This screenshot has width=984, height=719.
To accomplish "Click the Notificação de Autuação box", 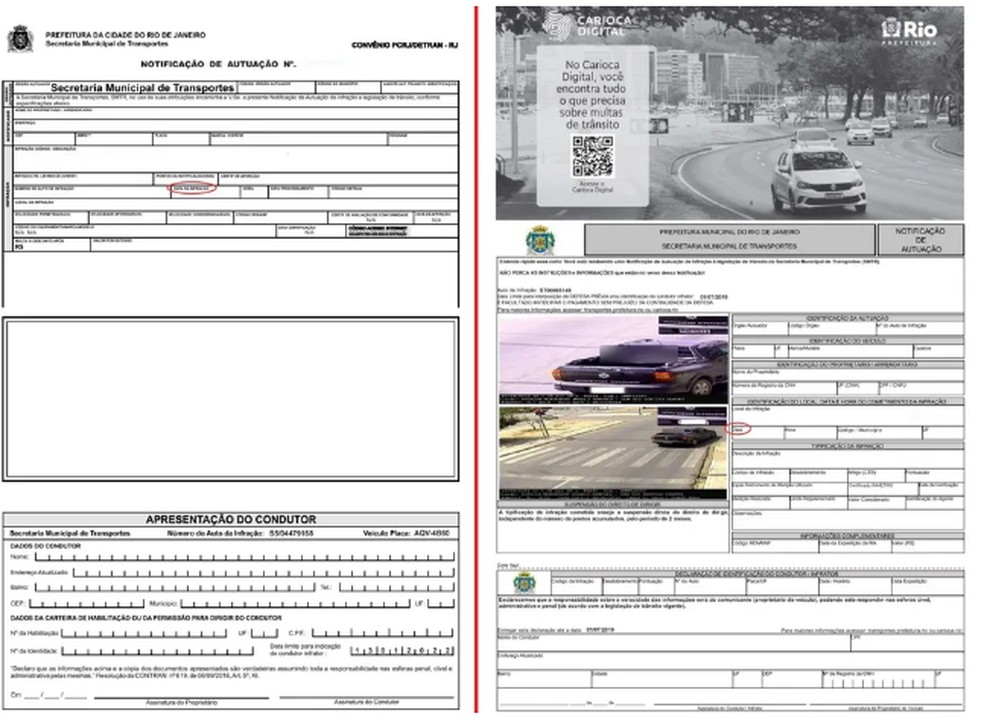I will (x=920, y=239).
